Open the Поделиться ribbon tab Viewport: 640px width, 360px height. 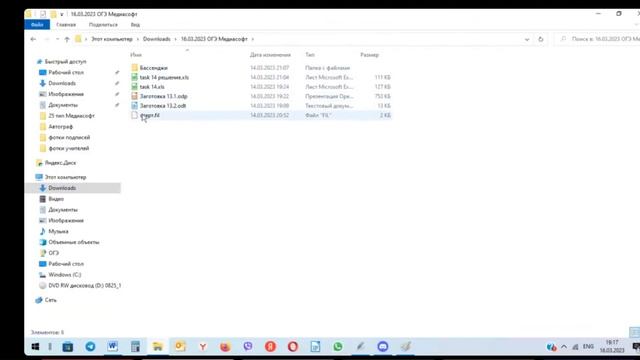(103, 25)
